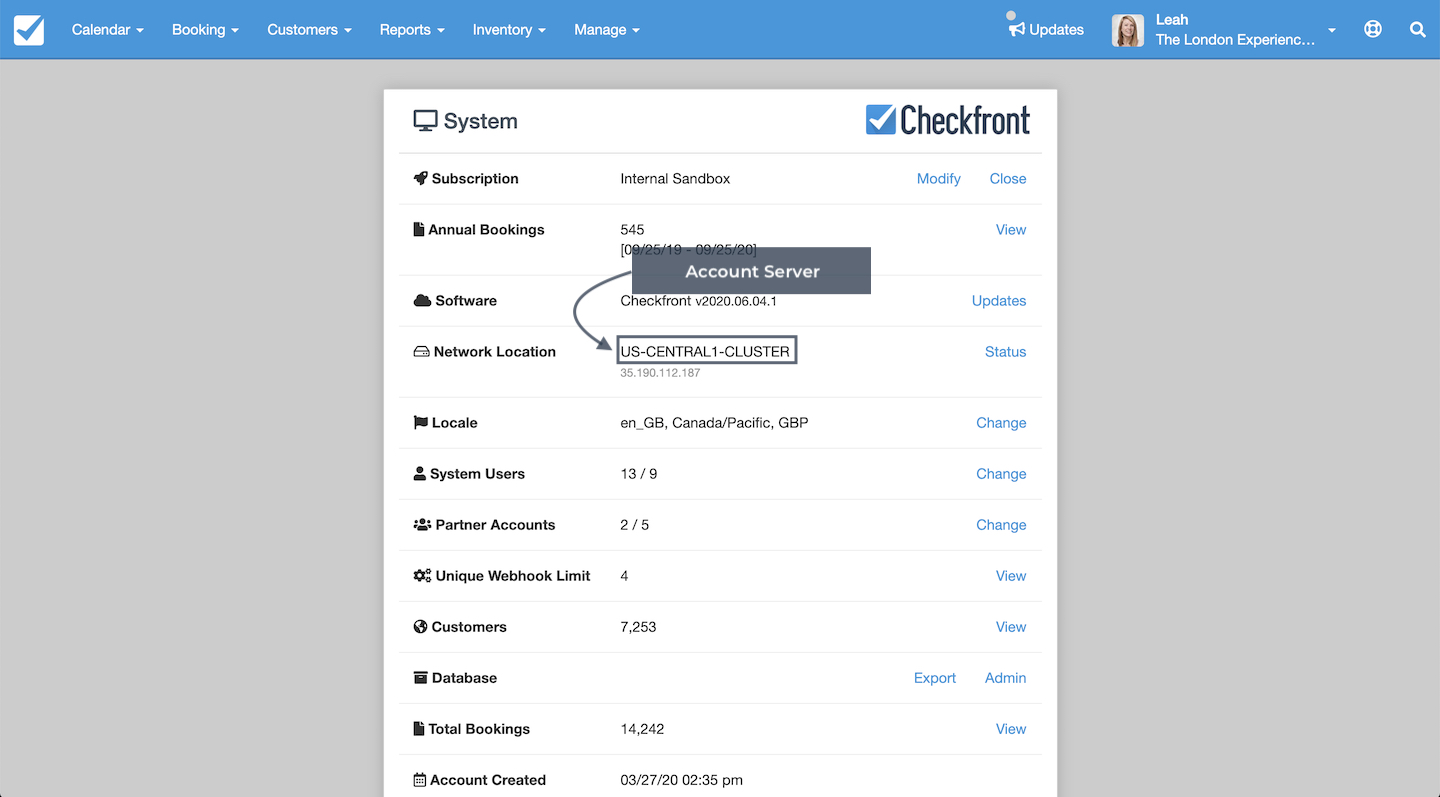Click the Checkfront checkmark home logo
The width and height of the screenshot is (1440, 797).
click(x=29, y=30)
